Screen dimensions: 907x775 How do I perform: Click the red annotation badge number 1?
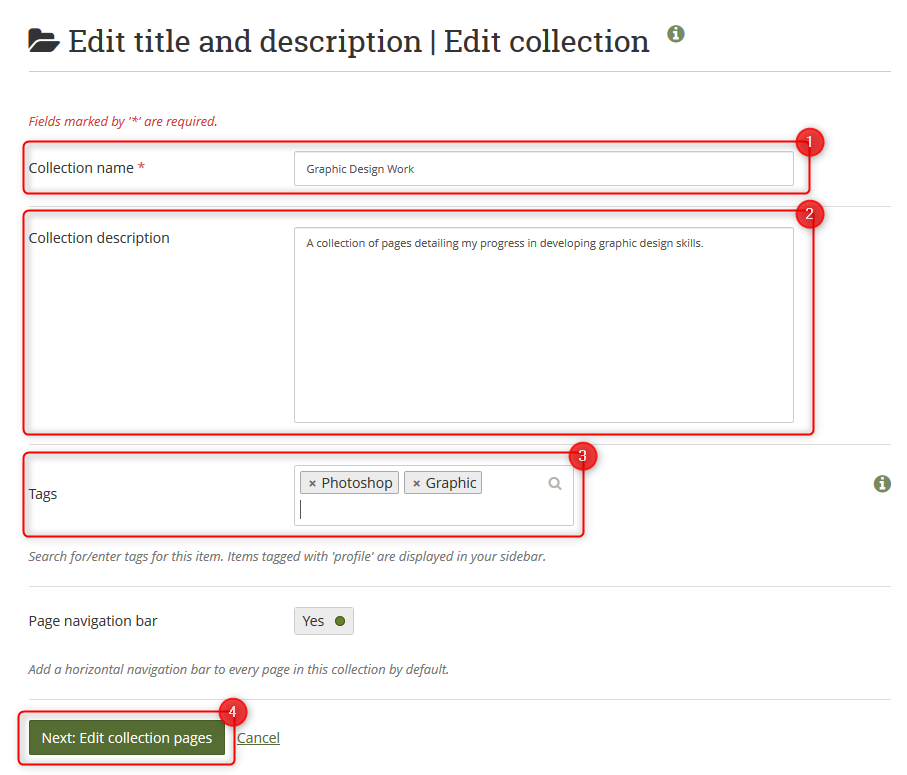point(809,142)
